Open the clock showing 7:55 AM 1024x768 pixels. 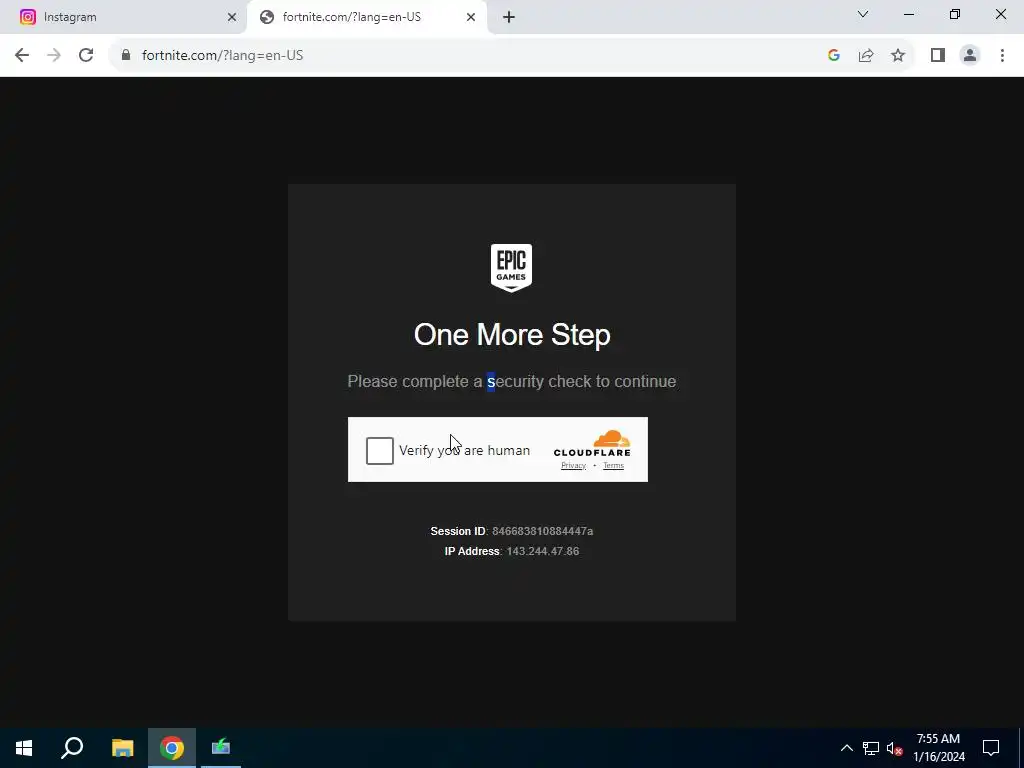pos(938,748)
